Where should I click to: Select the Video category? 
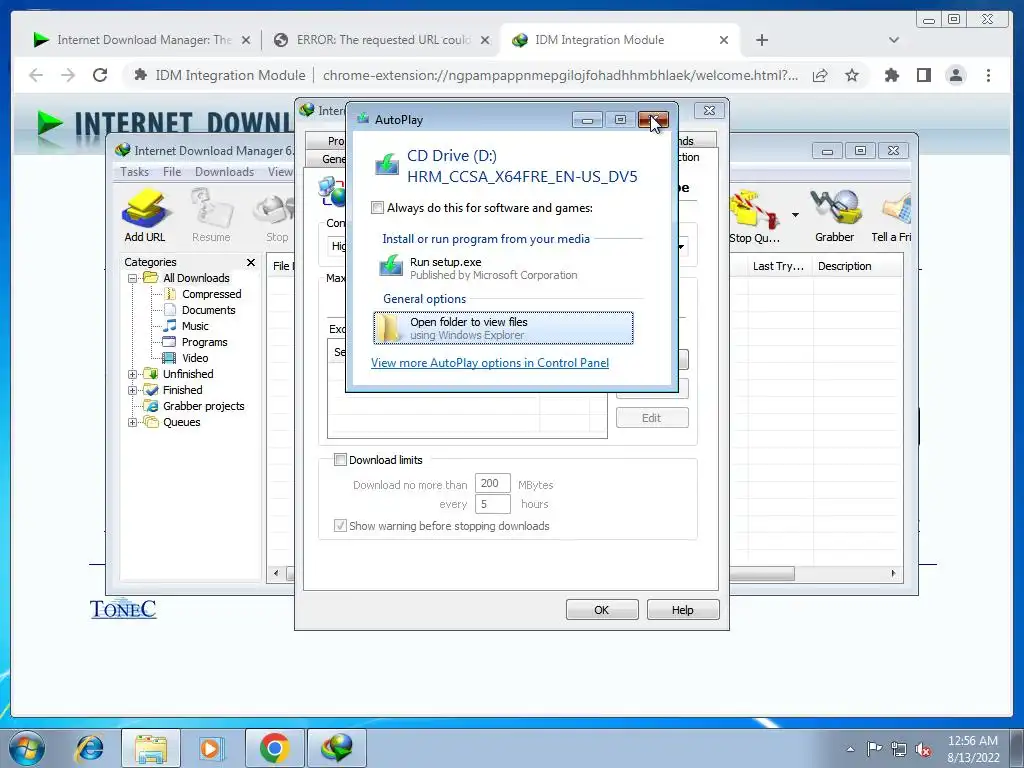(195, 358)
